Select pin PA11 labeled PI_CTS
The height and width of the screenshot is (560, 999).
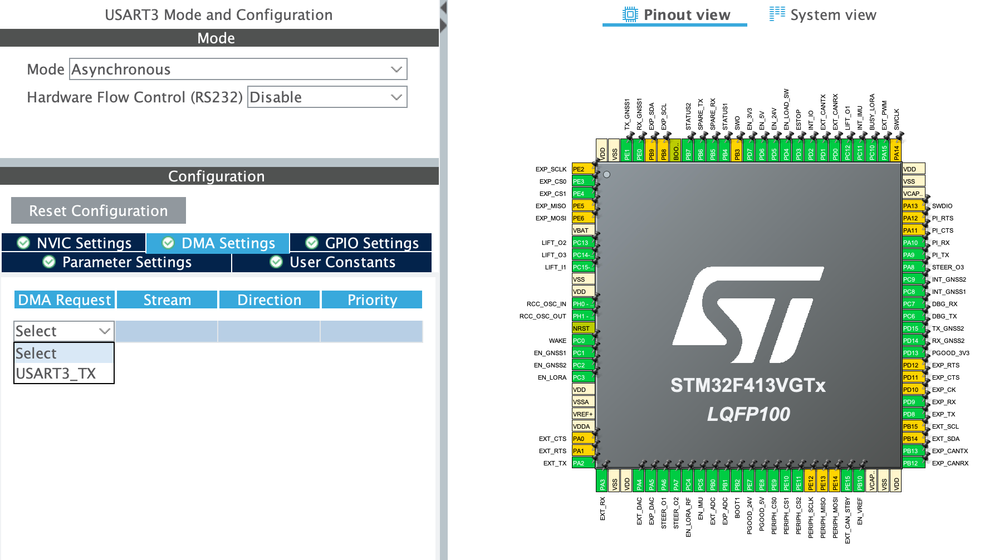(913, 231)
